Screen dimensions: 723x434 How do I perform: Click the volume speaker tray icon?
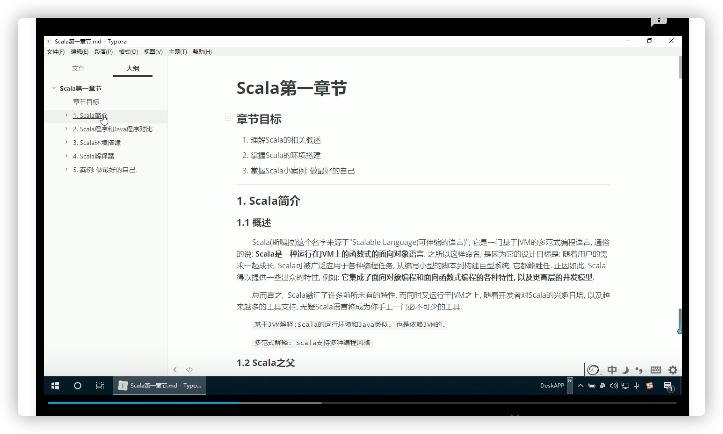point(614,386)
